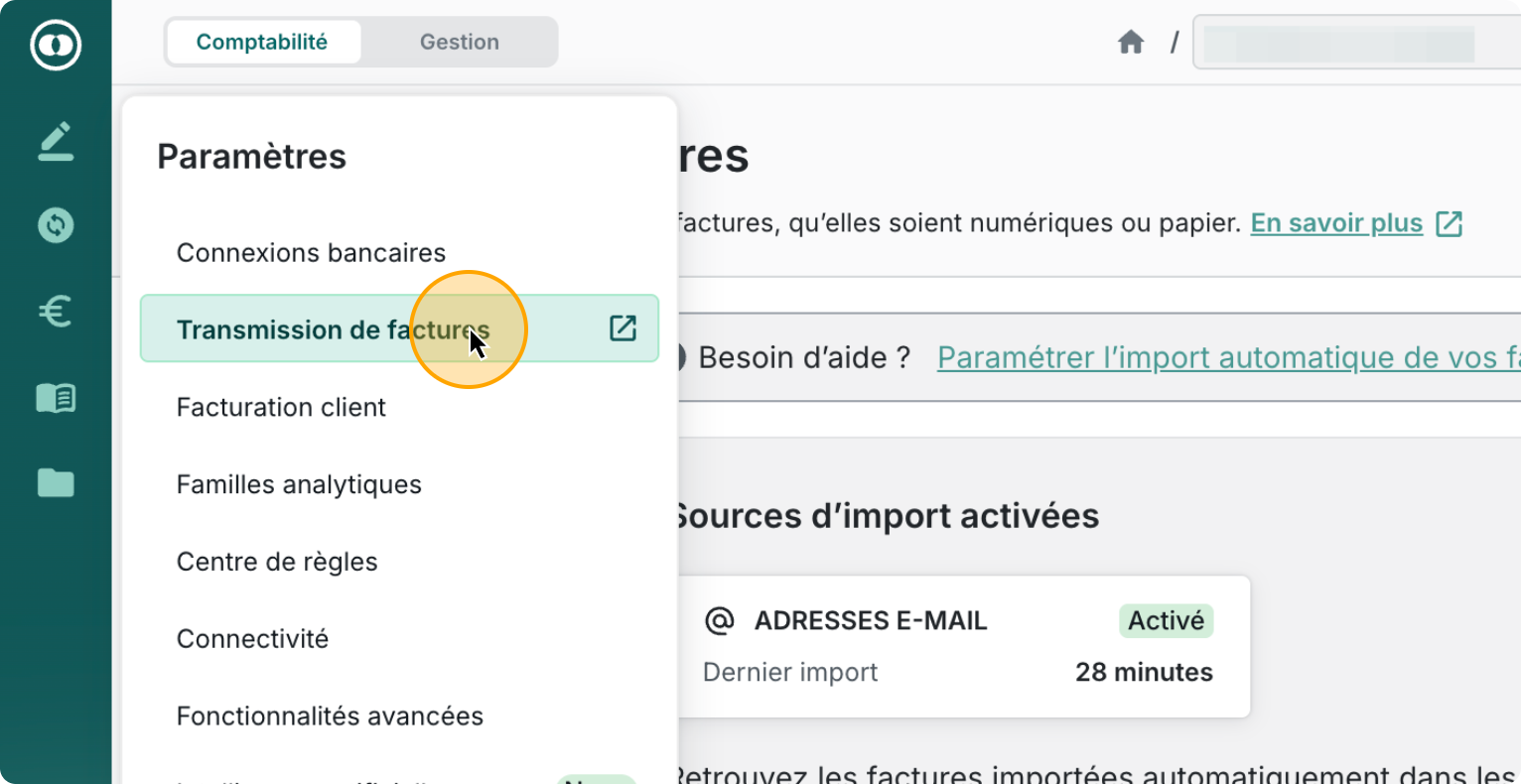The image size is (1521, 784).
Task: Open the open-book sidebar icon
Action: (x=56, y=398)
